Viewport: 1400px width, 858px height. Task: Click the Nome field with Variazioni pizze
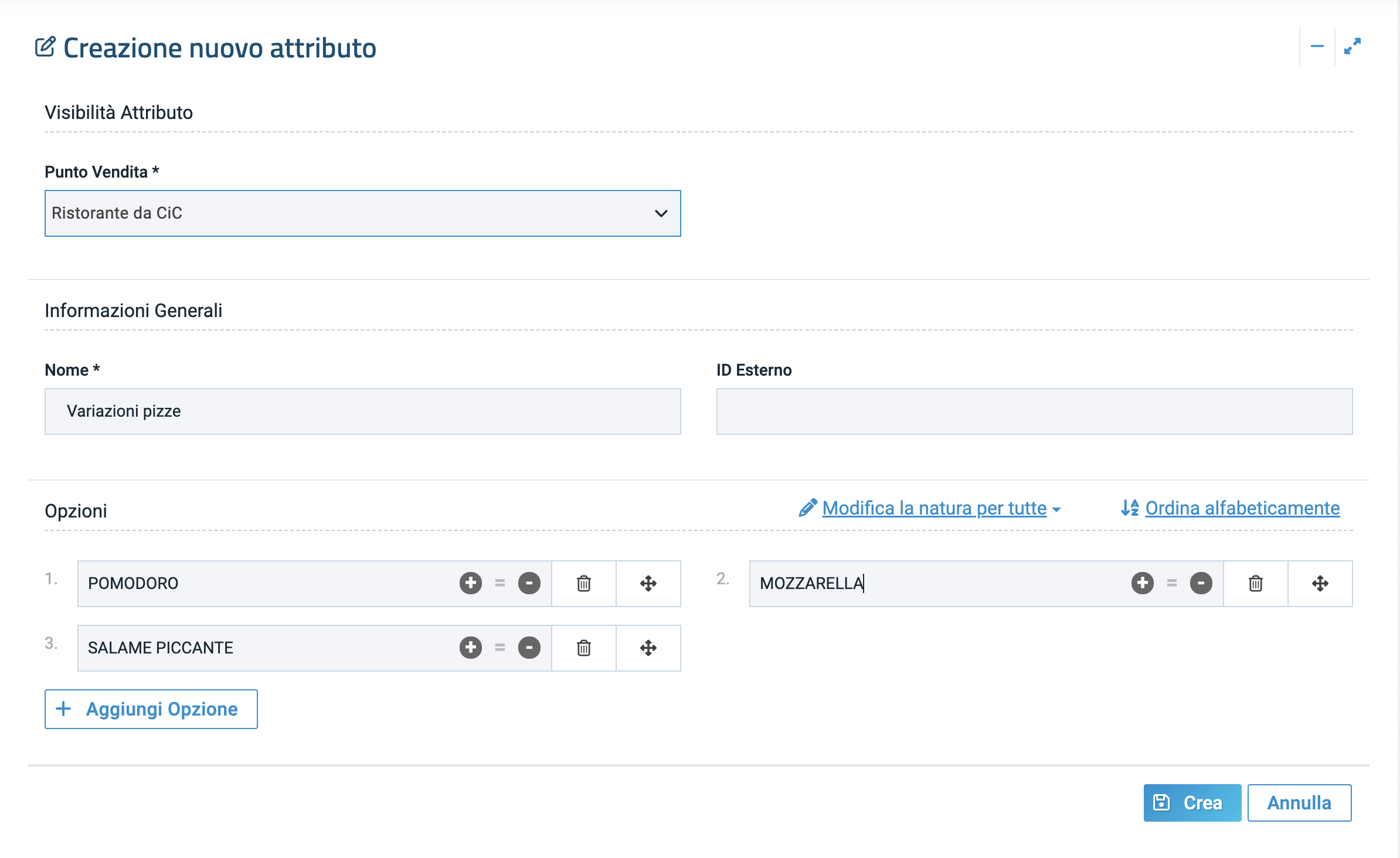(362, 411)
